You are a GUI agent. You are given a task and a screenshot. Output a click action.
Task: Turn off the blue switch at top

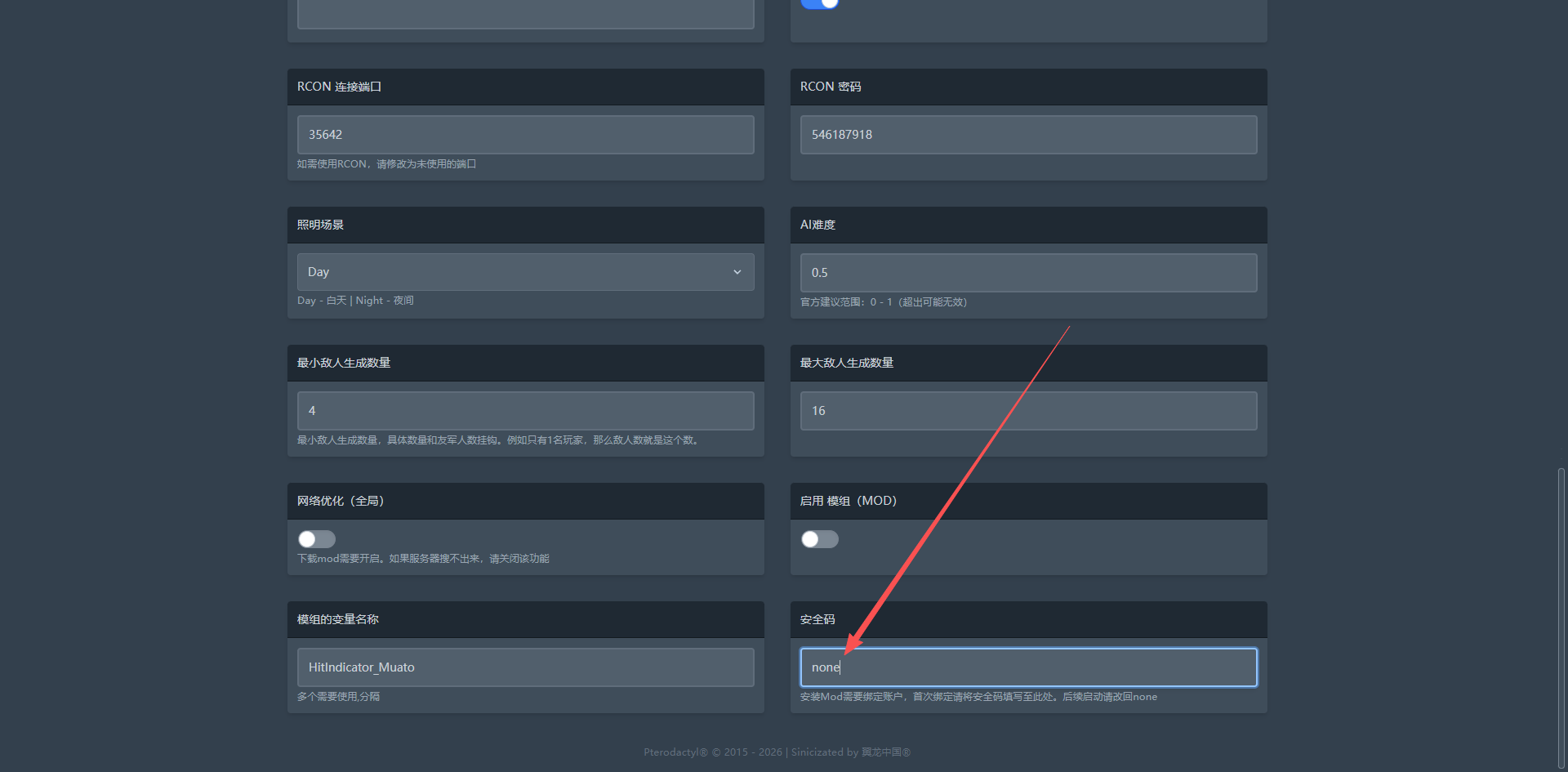coord(819,3)
